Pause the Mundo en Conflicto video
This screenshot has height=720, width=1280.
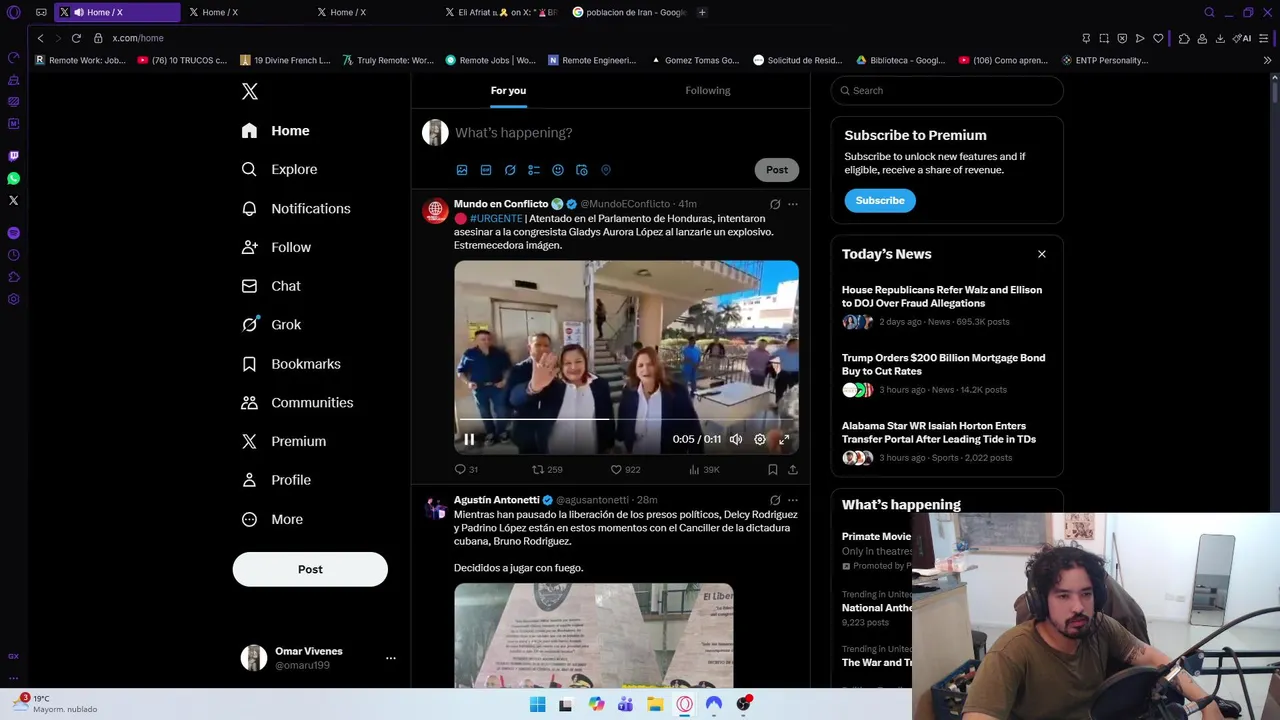(469, 439)
